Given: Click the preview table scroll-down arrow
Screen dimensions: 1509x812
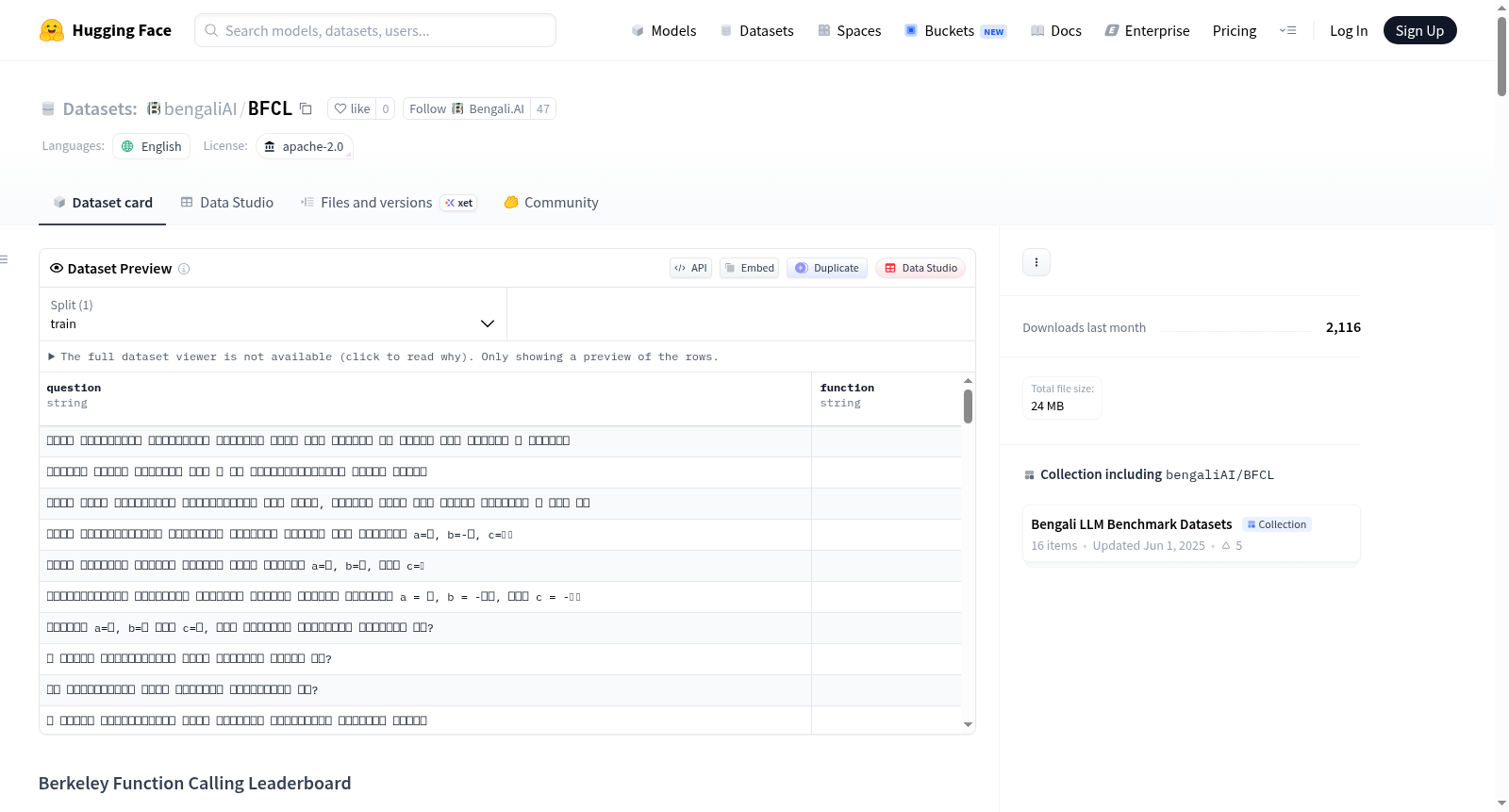Looking at the screenshot, I should [968, 725].
